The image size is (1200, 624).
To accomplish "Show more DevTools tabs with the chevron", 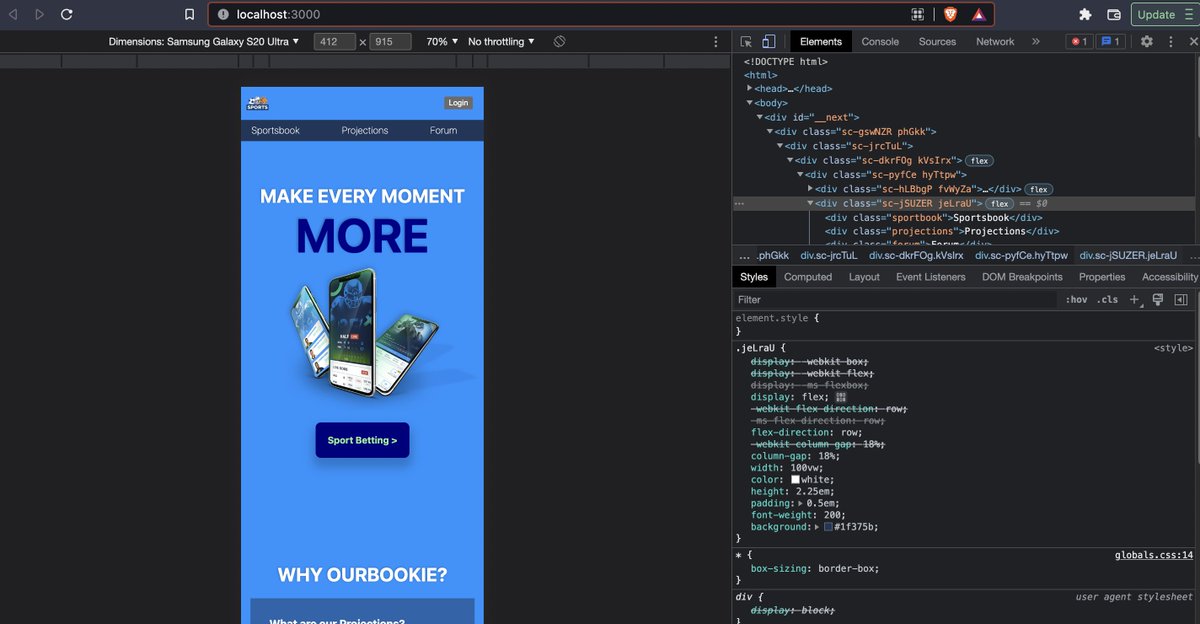I will [x=1035, y=42].
